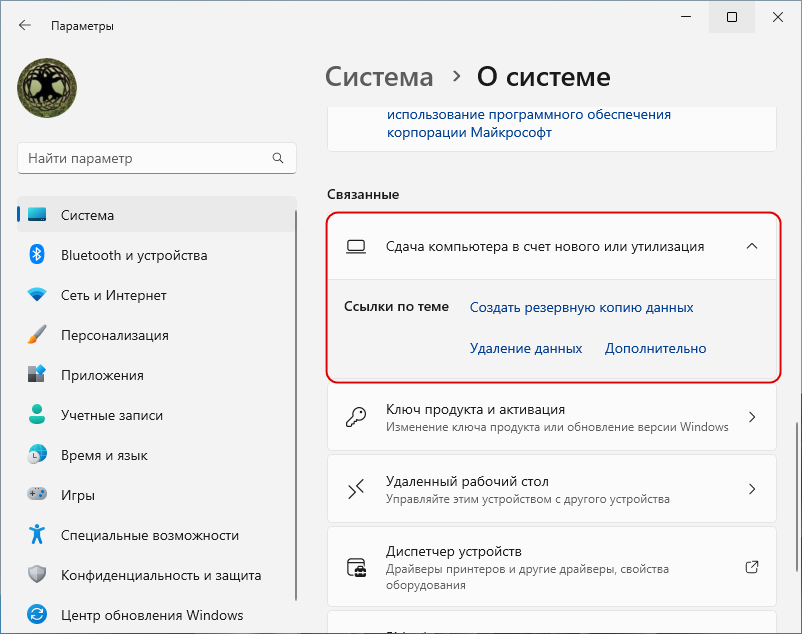Click the Диспетчер устройств external link icon
The image size is (802, 634).
[x=751, y=567]
